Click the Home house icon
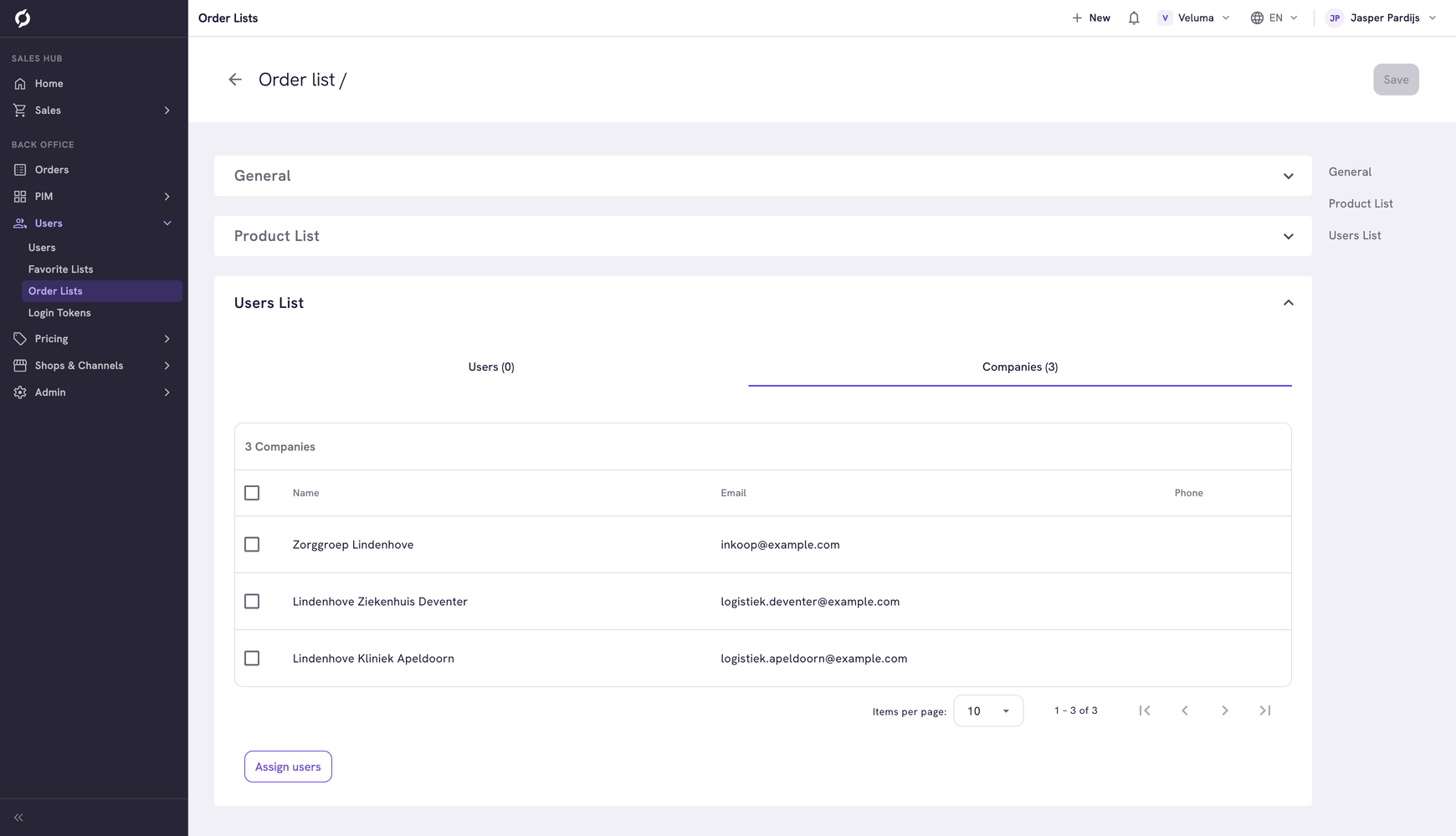The width and height of the screenshot is (1456, 836). (20, 84)
